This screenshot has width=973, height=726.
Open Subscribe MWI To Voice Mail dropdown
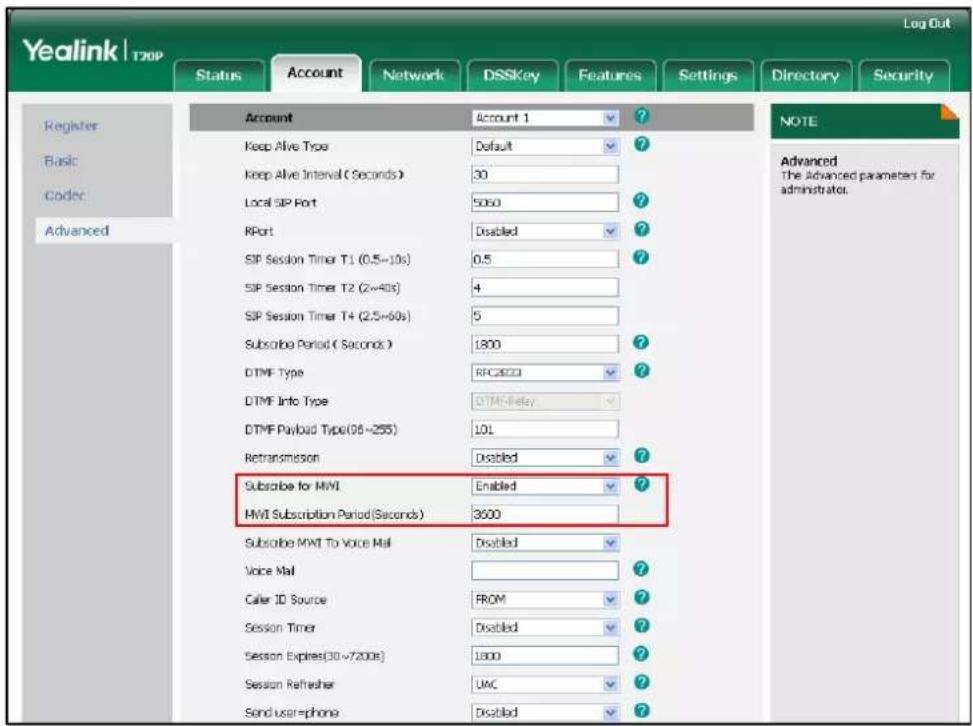(545, 543)
